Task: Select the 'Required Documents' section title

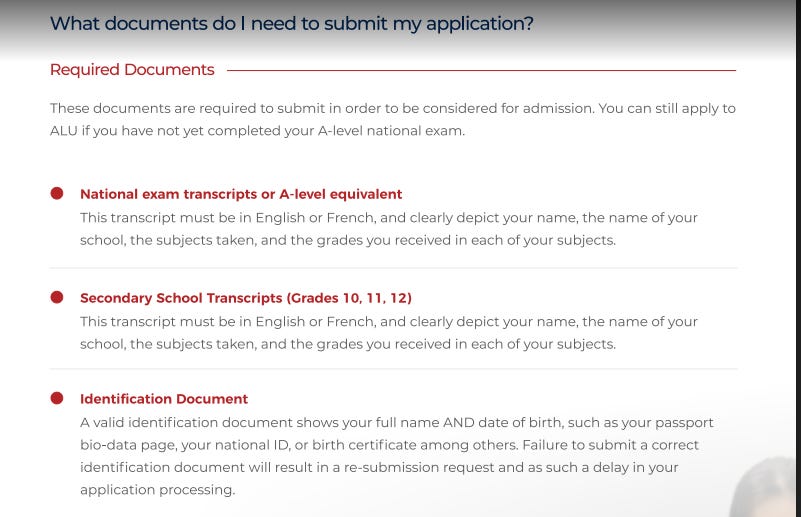Action: click(132, 69)
